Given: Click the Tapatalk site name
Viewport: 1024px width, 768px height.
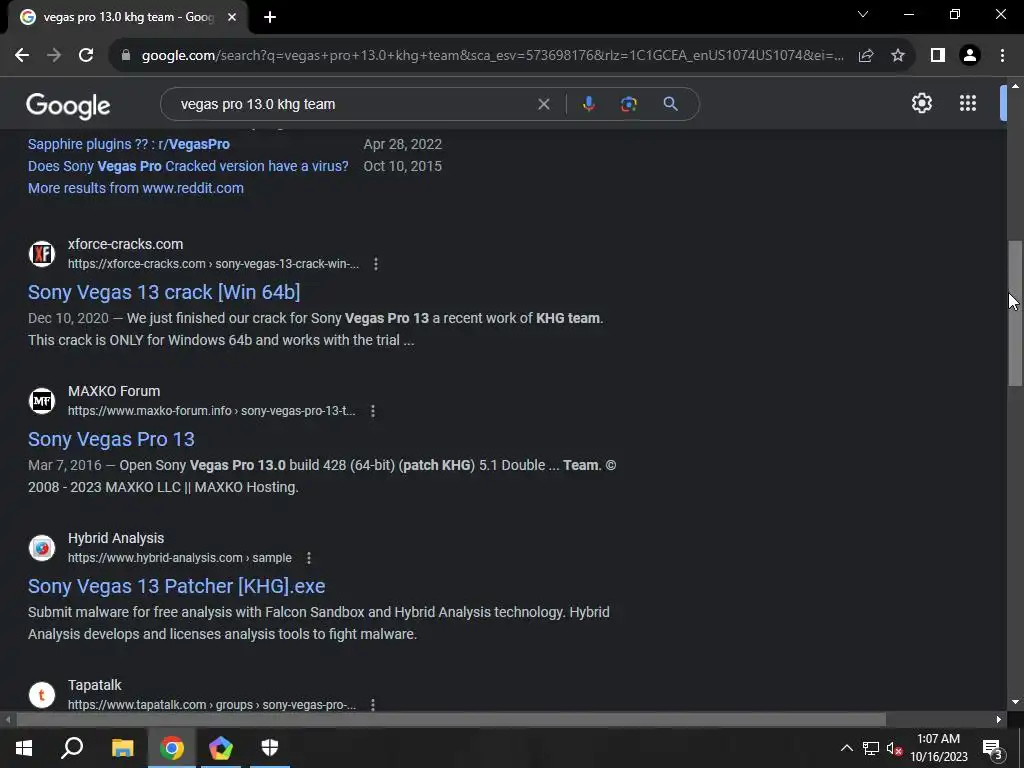Looking at the screenshot, I should tap(95, 685).
